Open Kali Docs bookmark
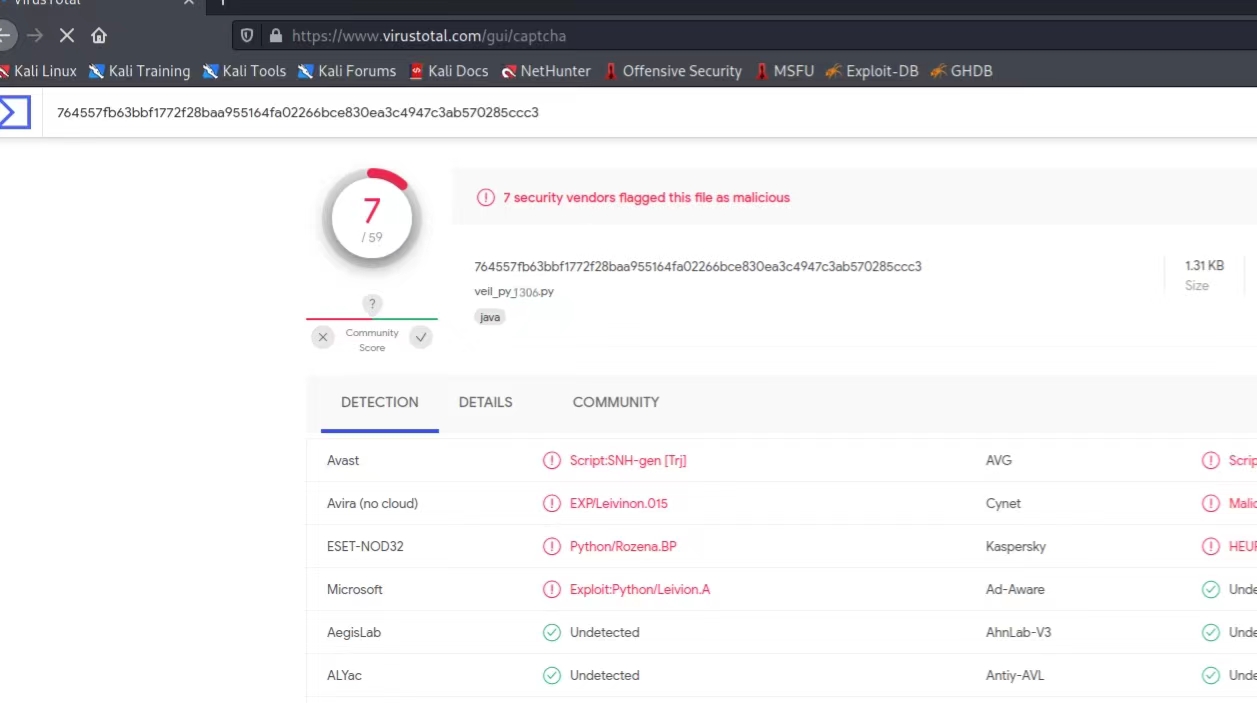Image resolution: width=1257 pixels, height=703 pixels. click(x=448, y=71)
